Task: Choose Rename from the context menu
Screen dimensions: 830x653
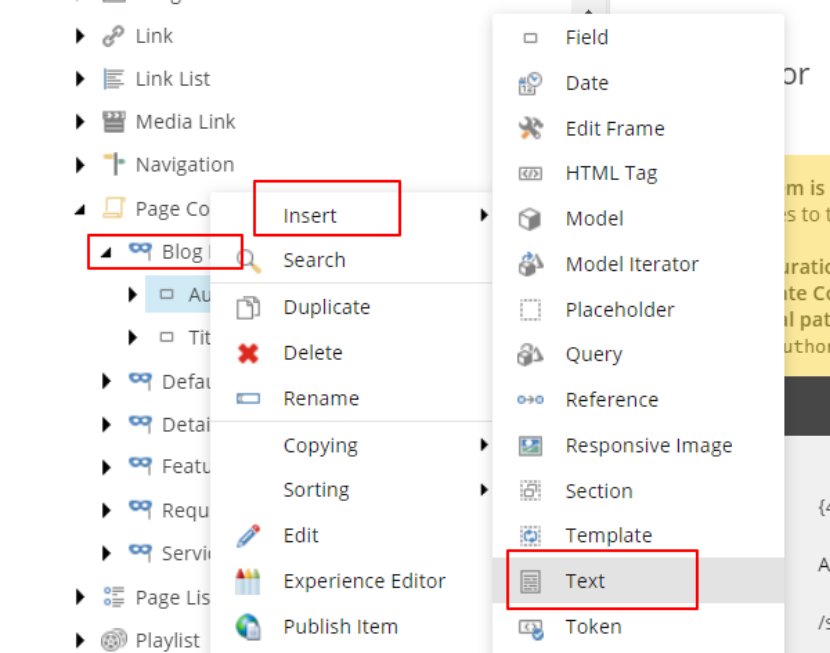Action: pyautogui.click(x=351, y=398)
